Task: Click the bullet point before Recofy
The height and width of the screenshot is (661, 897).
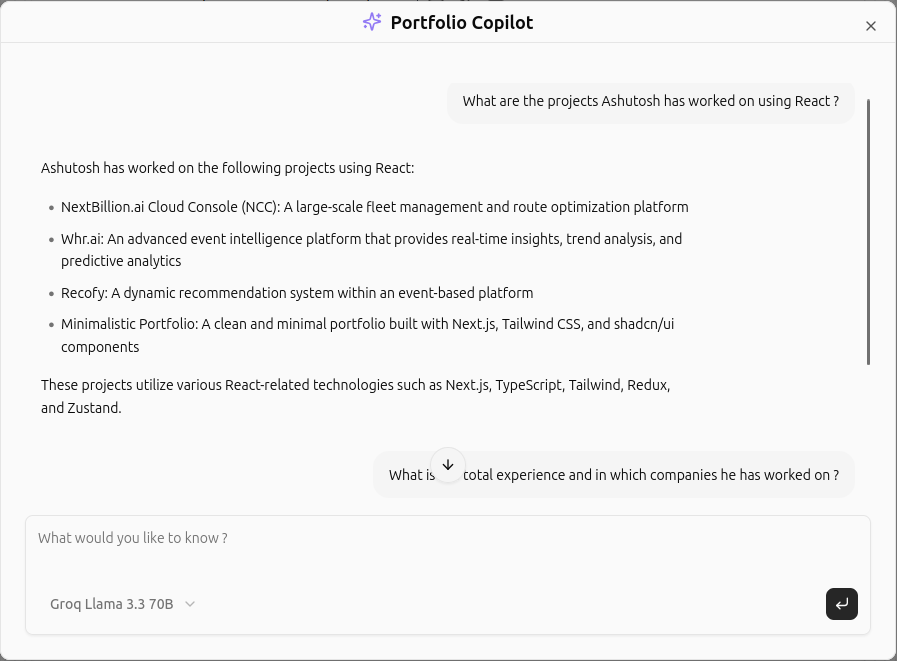Action: coord(51,294)
